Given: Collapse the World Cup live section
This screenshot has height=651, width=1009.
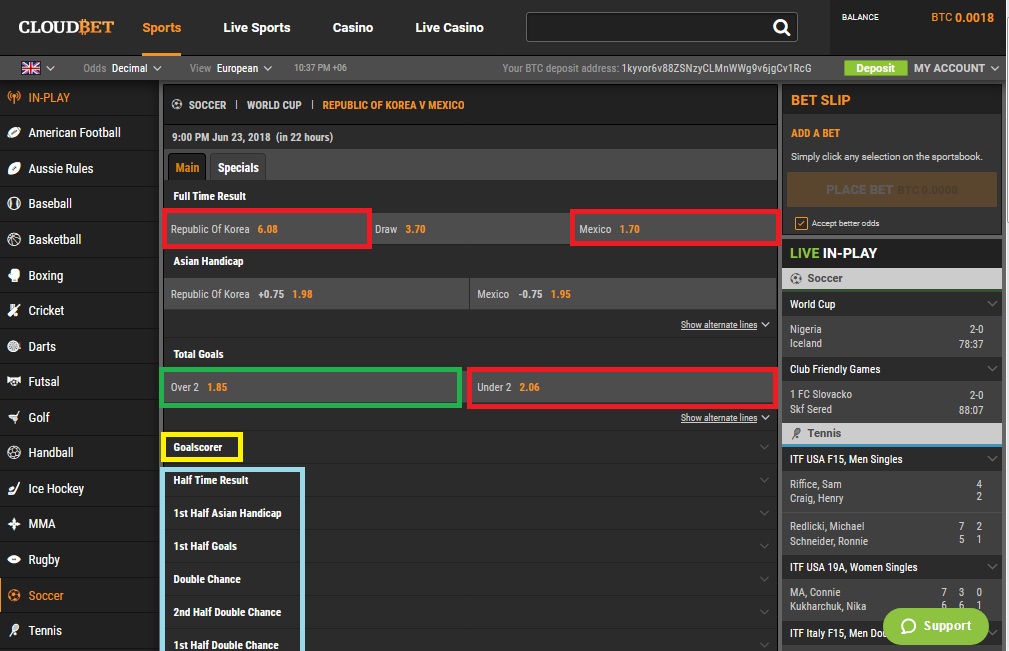Looking at the screenshot, I should pyautogui.click(x=992, y=304).
